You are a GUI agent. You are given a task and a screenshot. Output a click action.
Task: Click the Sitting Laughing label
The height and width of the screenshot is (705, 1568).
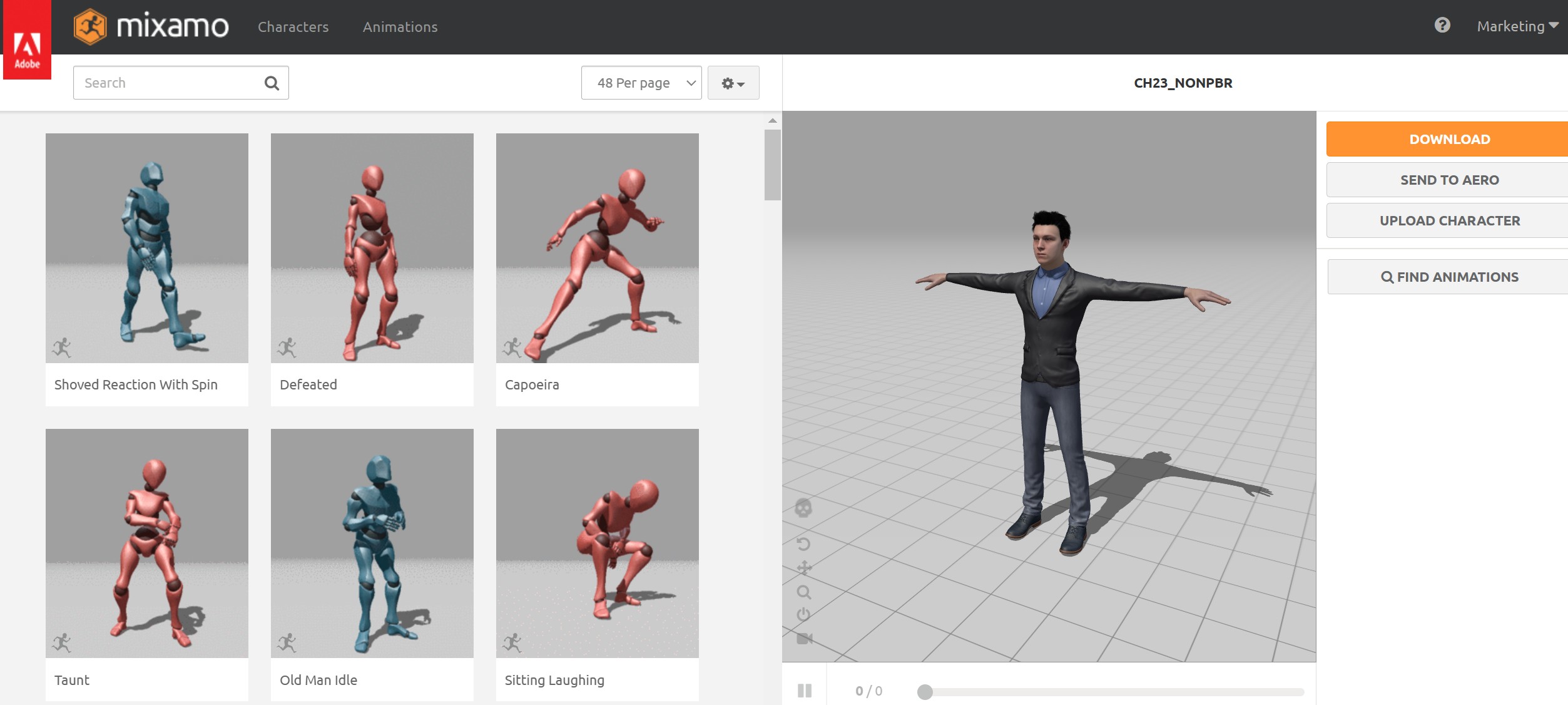tap(554, 680)
